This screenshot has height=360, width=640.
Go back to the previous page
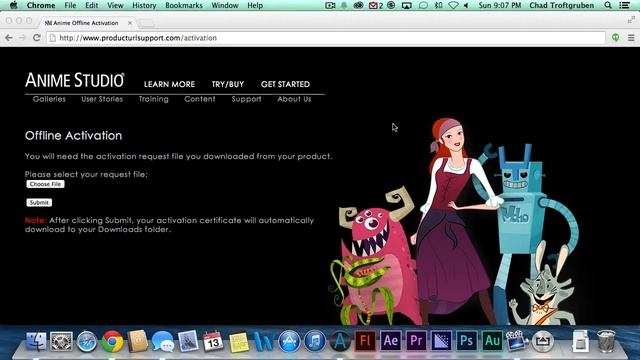coord(9,38)
